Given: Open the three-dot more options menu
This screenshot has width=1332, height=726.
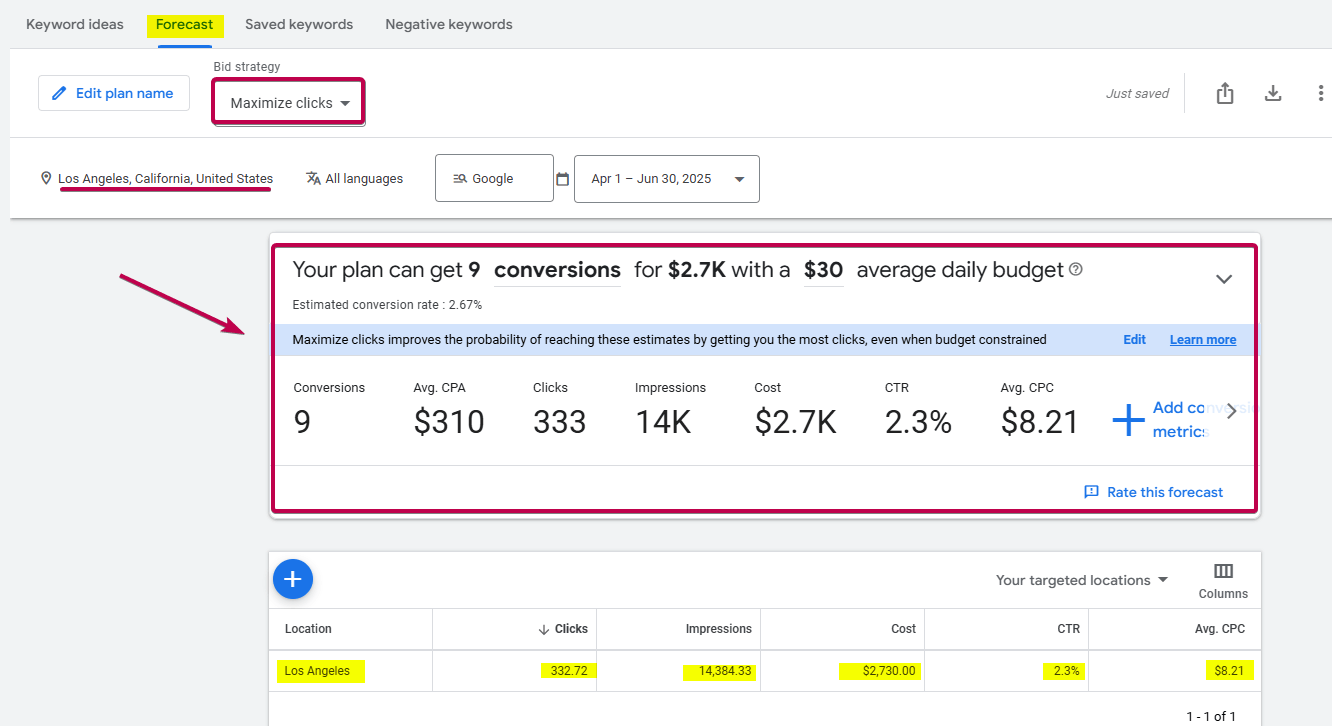Looking at the screenshot, I should [1321, 93].
